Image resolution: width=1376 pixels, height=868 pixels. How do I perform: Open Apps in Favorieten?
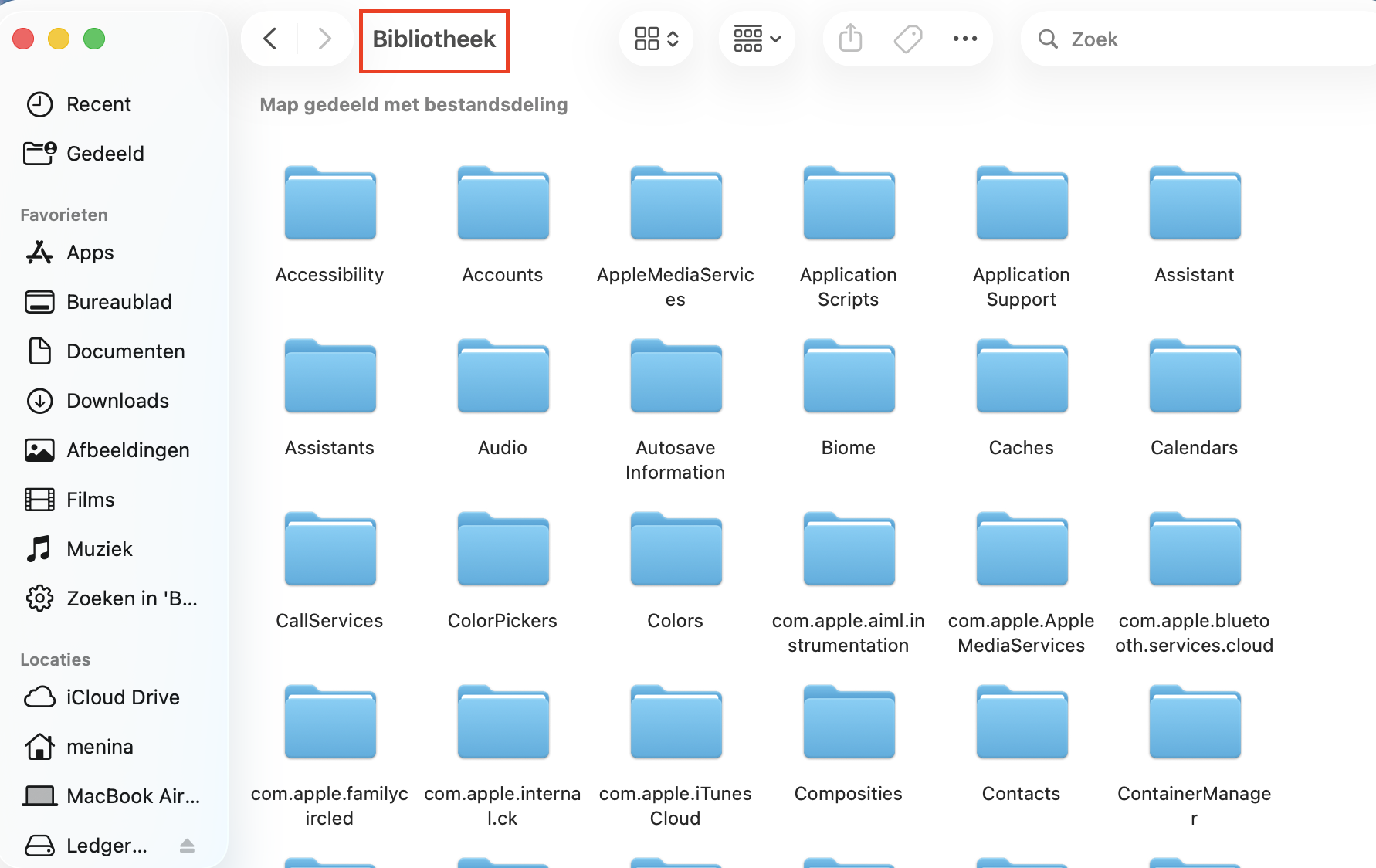(90, 253)
